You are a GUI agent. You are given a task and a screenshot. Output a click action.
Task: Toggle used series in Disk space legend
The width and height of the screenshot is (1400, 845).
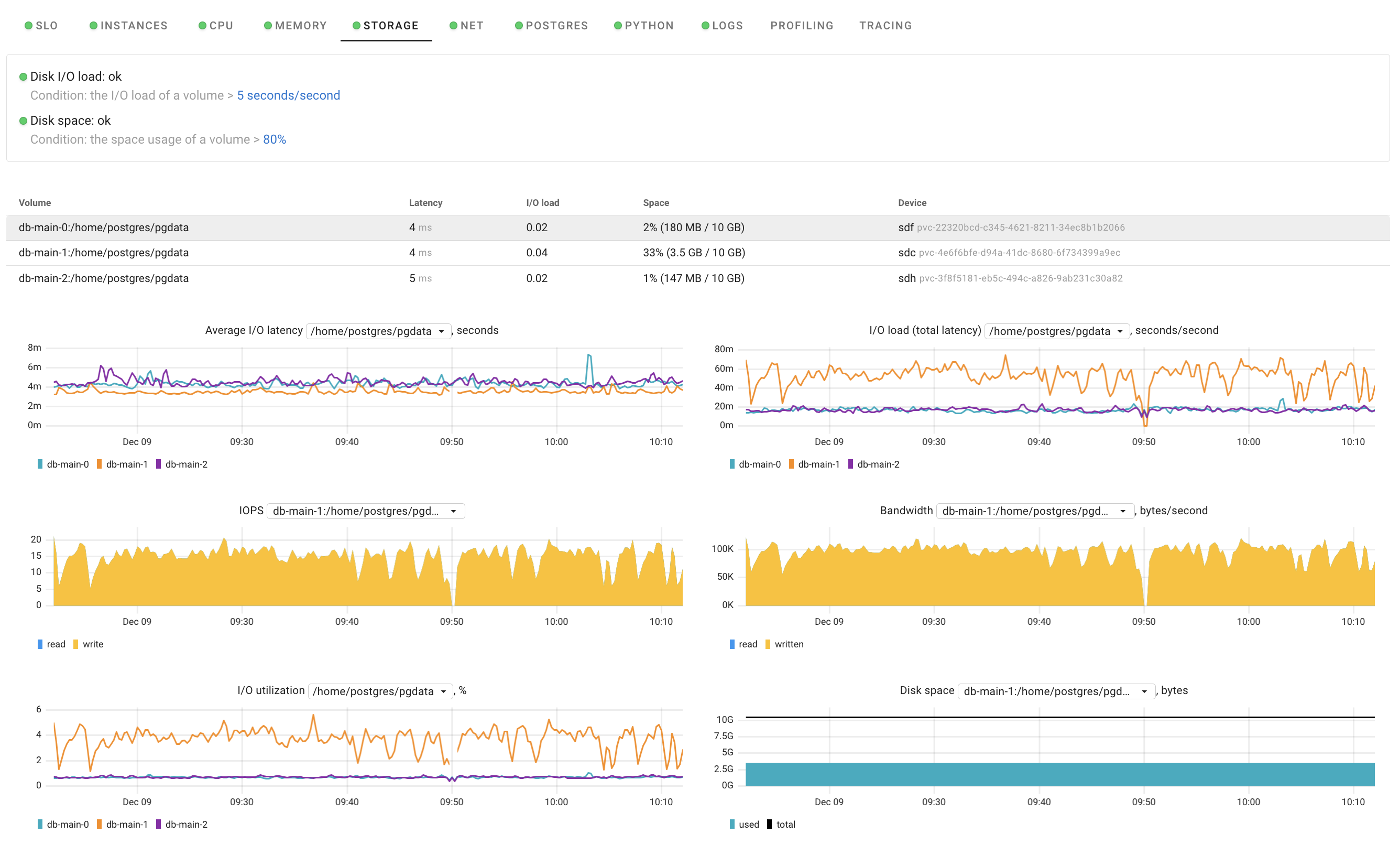coord(745,825)
